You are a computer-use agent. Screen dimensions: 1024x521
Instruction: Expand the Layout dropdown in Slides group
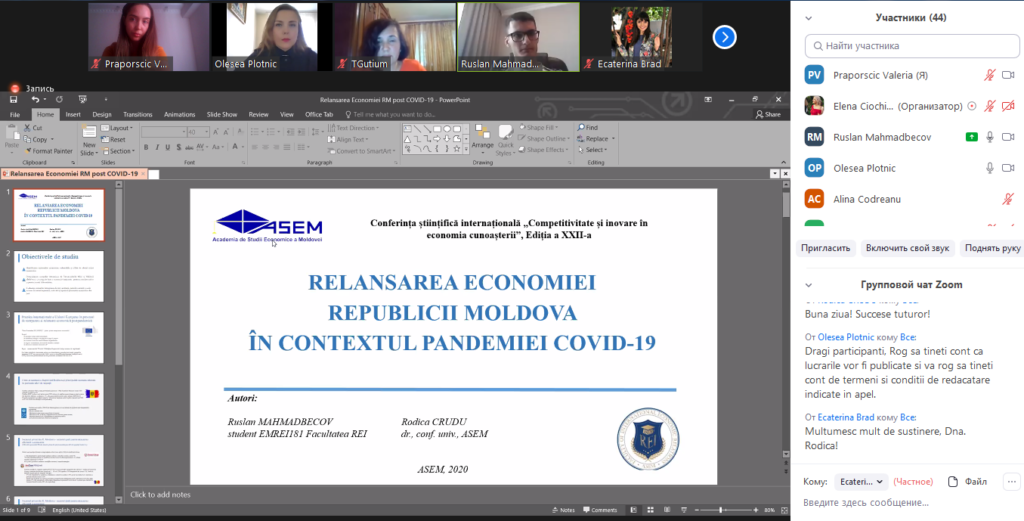point(117,128)
